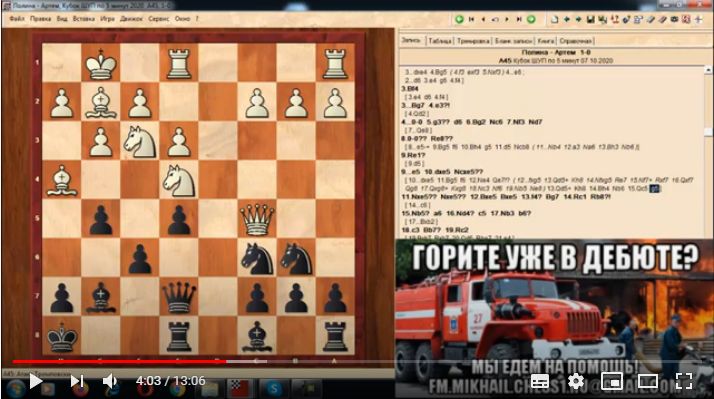Image resolution: width=714 pixels, height=399 pixels.
Task: Open the Файл menu
Action: point(17,19)
